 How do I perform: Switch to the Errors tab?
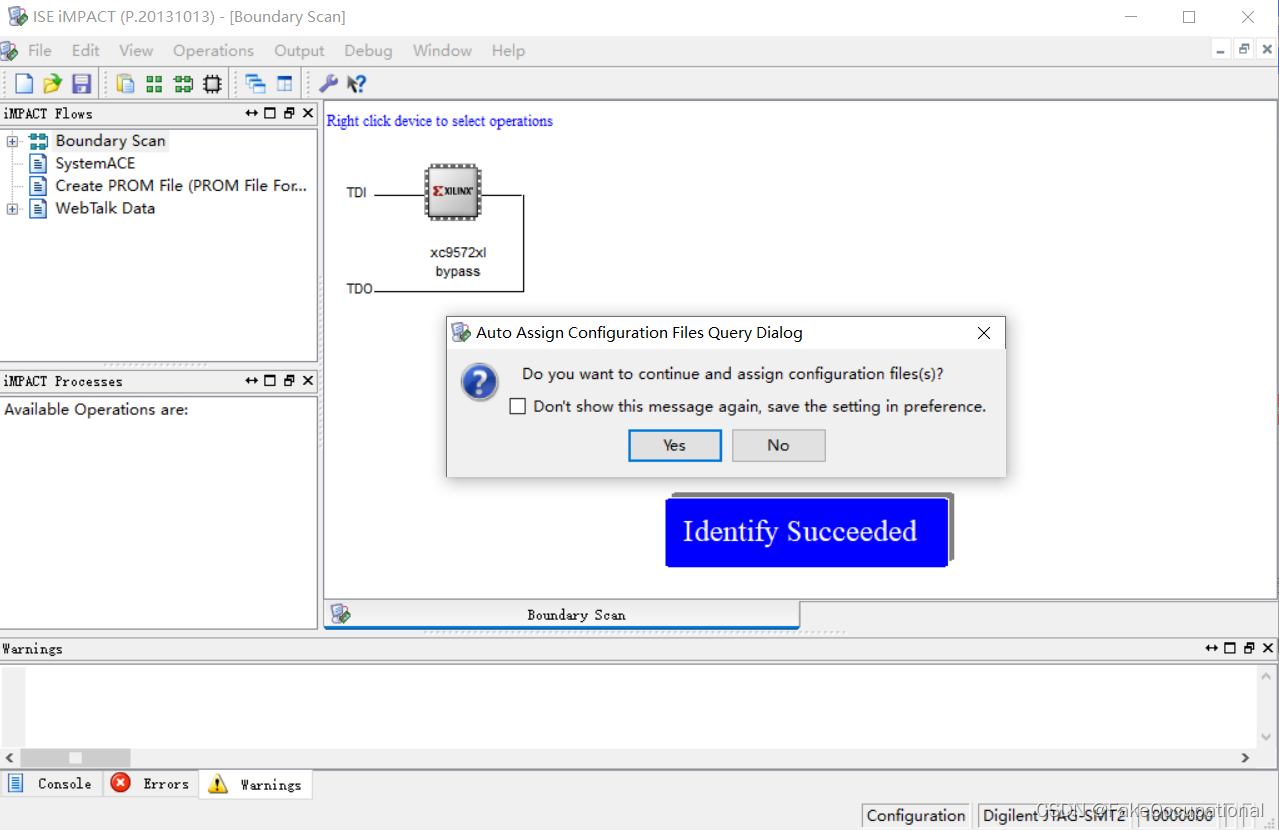click(x=150, y=784)
